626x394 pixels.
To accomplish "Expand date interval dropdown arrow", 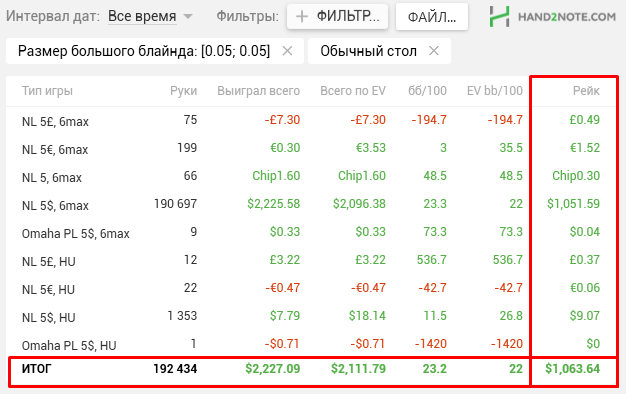I will (x=188, y=17).
